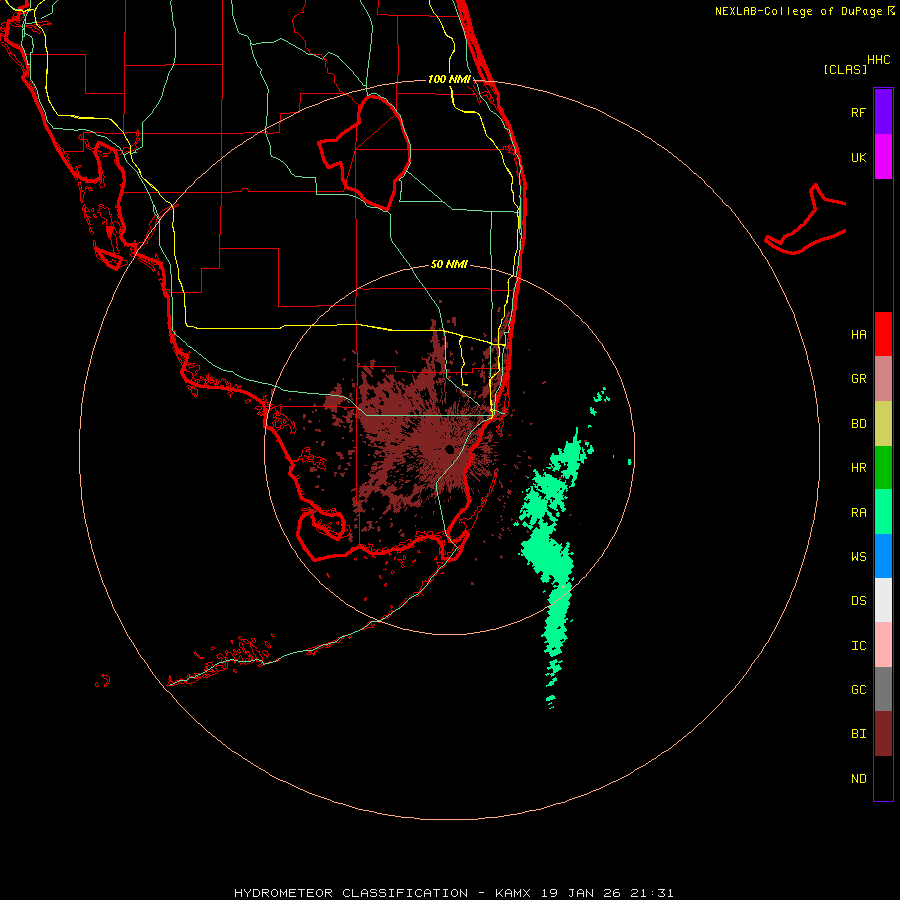Select the IC light pink legend swatch

(883, 645)
